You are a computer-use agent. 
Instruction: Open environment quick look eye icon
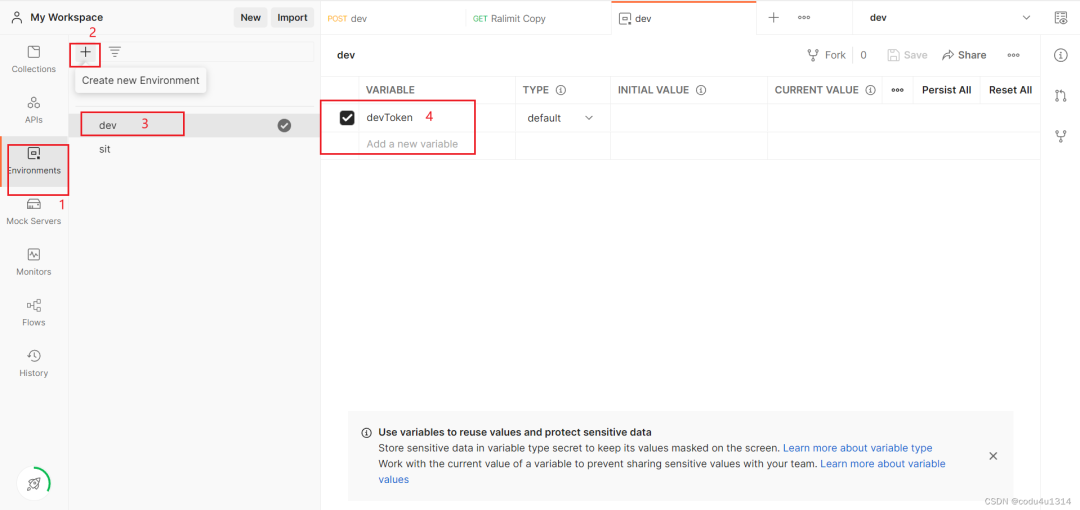[1061, 18]
